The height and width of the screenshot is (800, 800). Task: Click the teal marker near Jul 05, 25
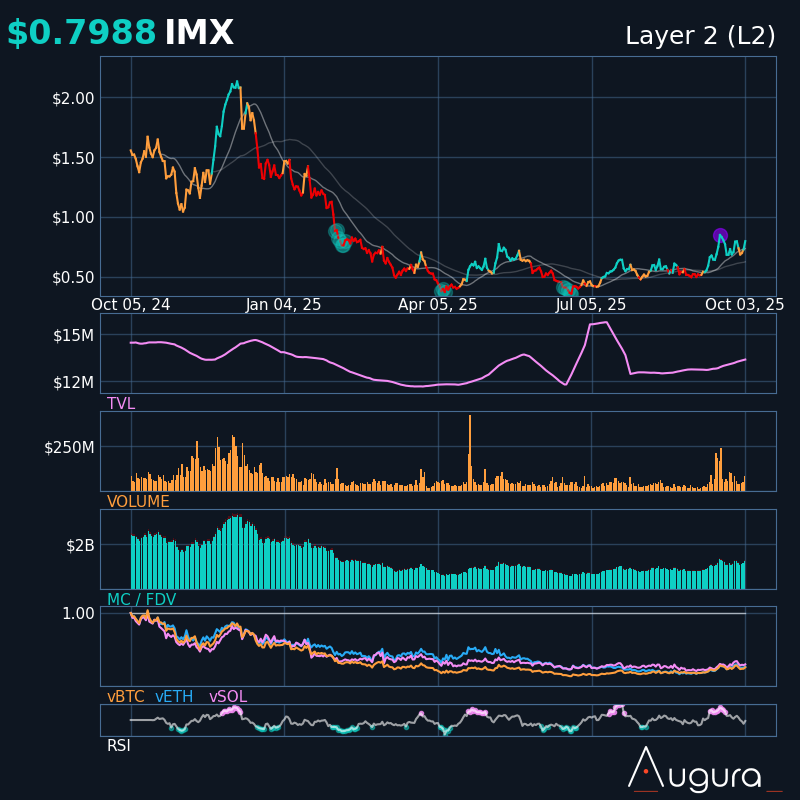565,289
